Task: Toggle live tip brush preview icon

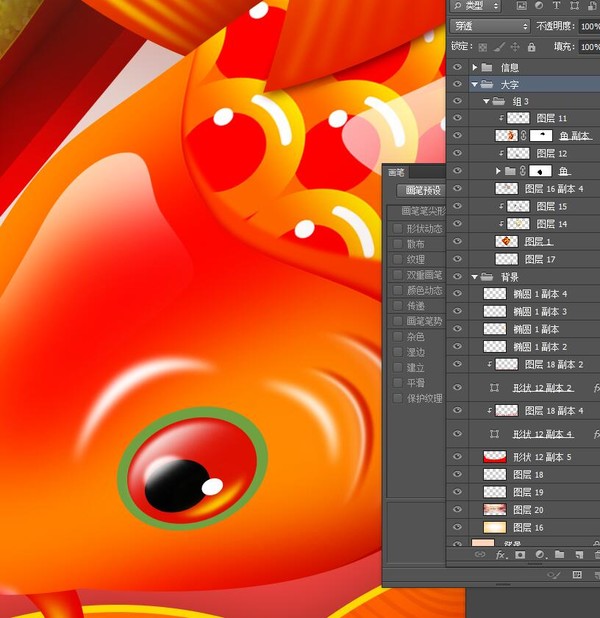Action: pyautogui.click(x=553, y=575)
